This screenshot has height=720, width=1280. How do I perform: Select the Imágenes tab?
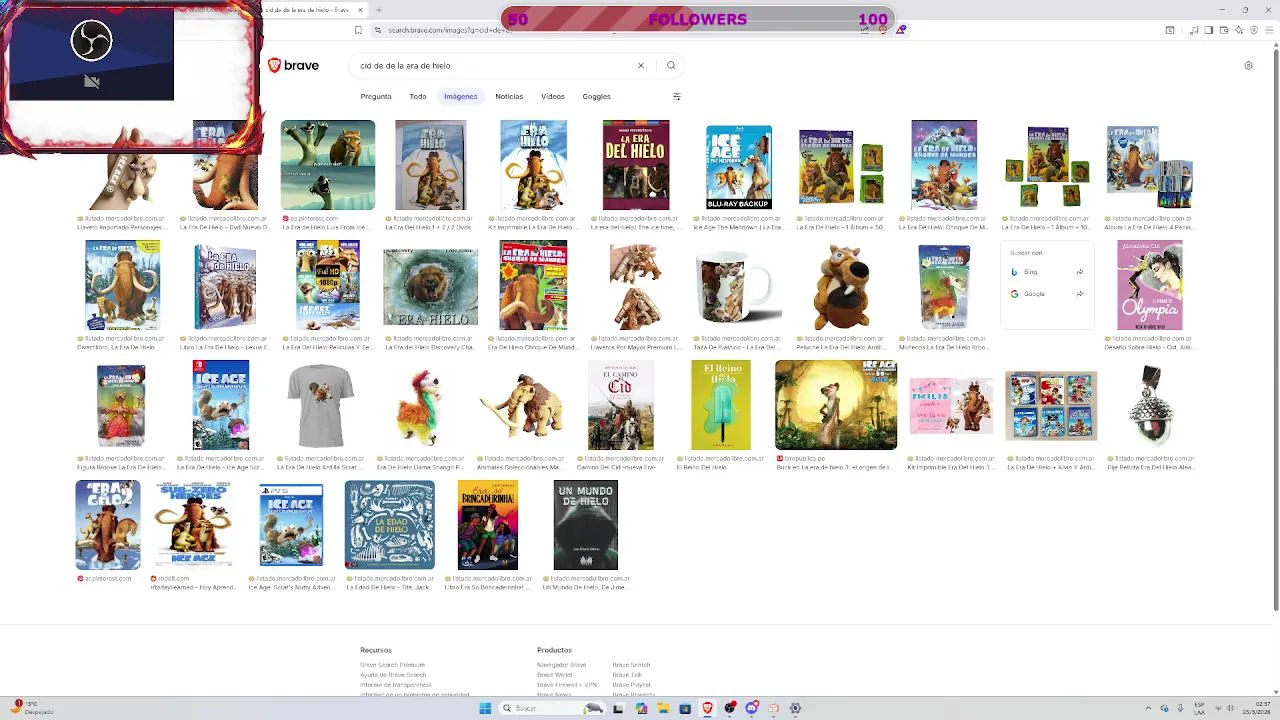tap(461, 97)
